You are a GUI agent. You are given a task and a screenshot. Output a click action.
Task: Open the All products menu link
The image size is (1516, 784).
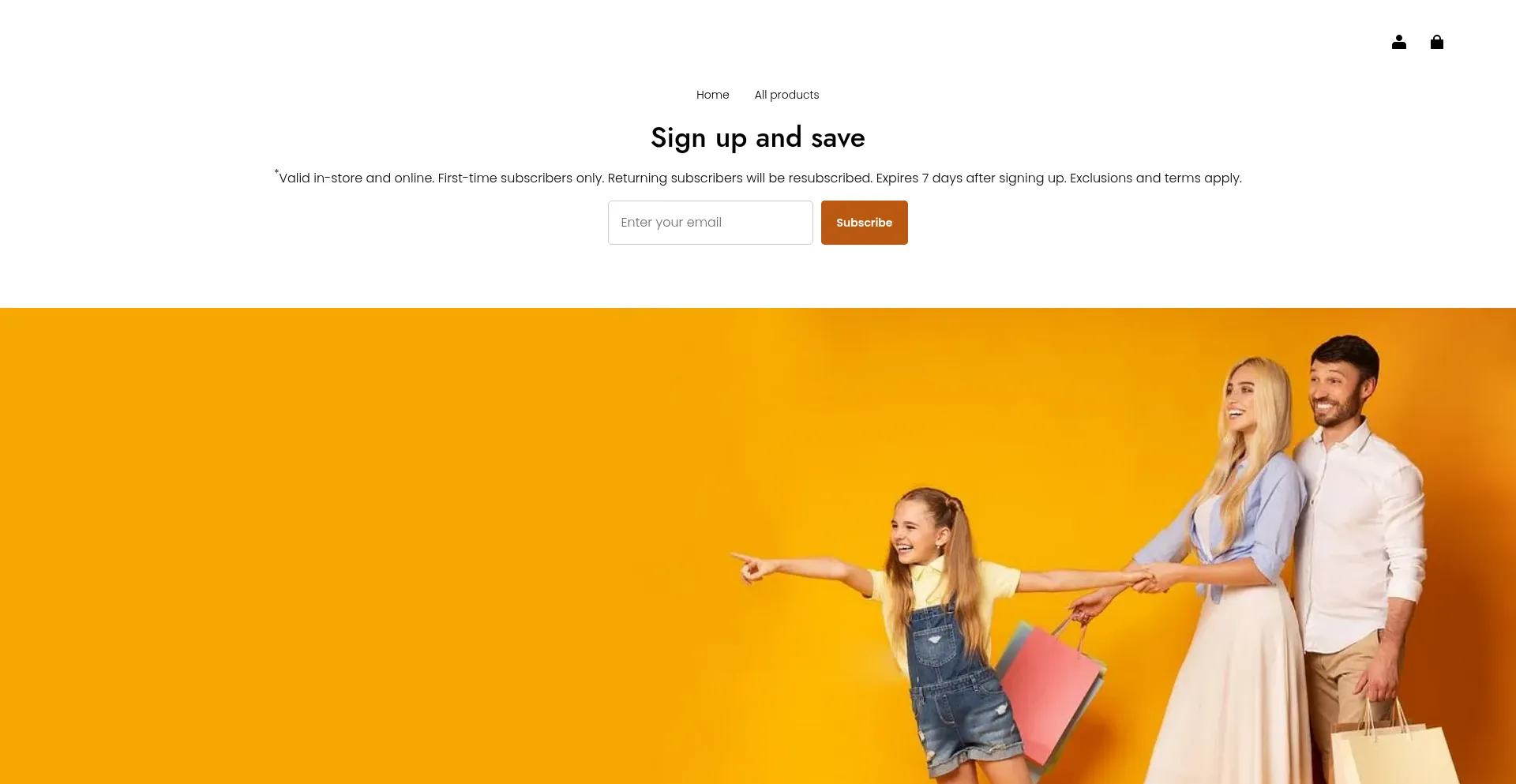(x=786, y=95)
